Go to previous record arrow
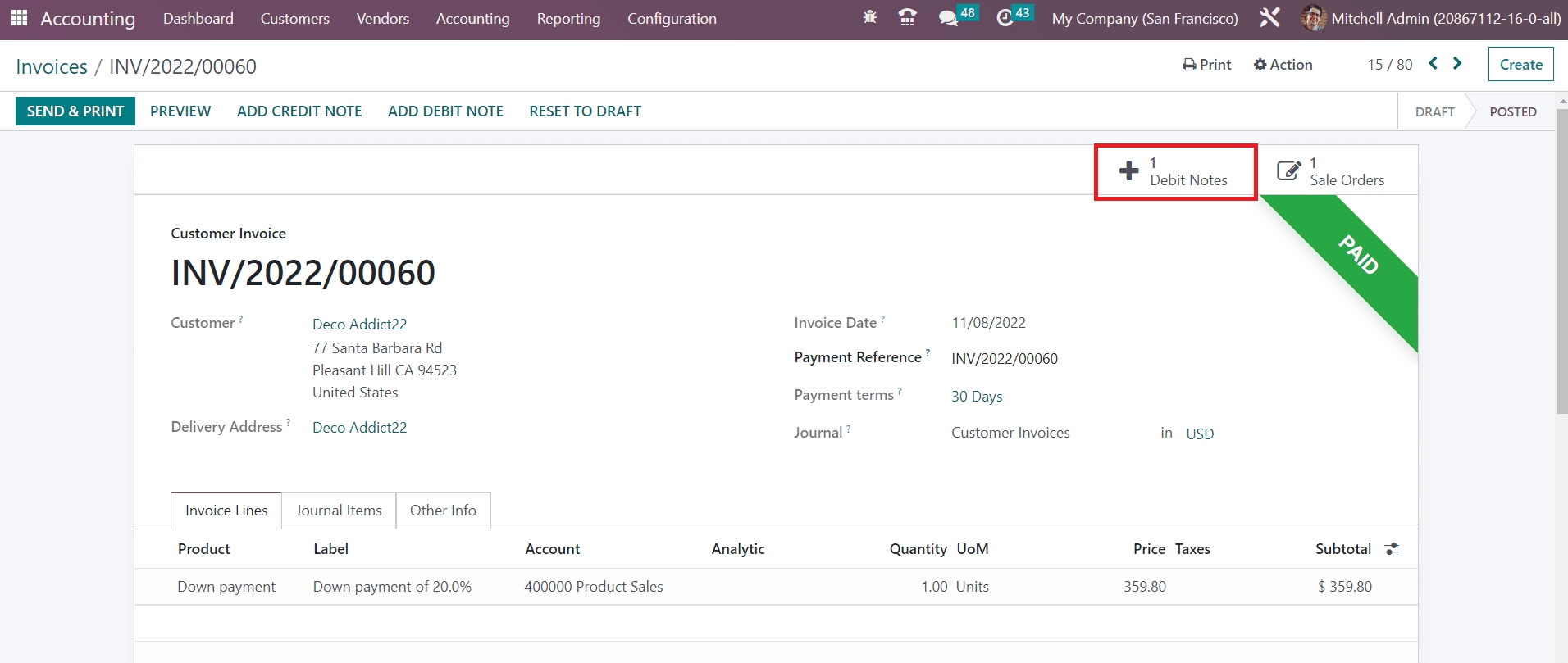This screenshot has height=663, width=1568. (1433, 63)
